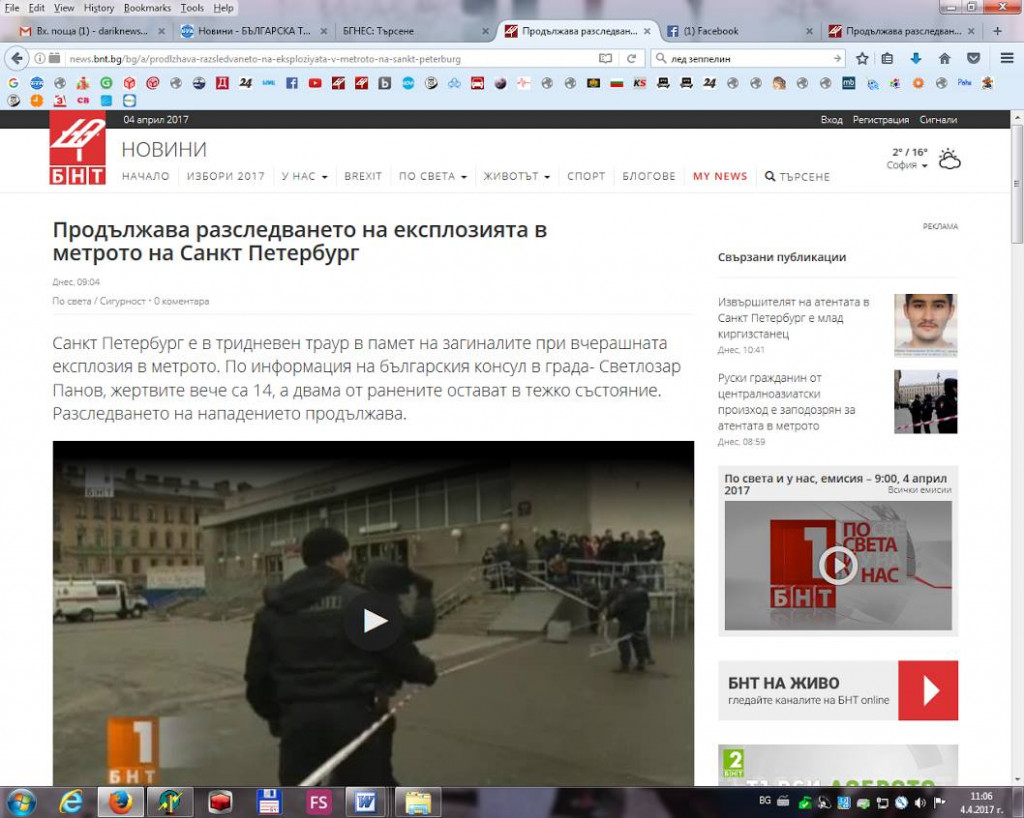
Task: Show bookmarks list icon next to star
Action: 887,58
